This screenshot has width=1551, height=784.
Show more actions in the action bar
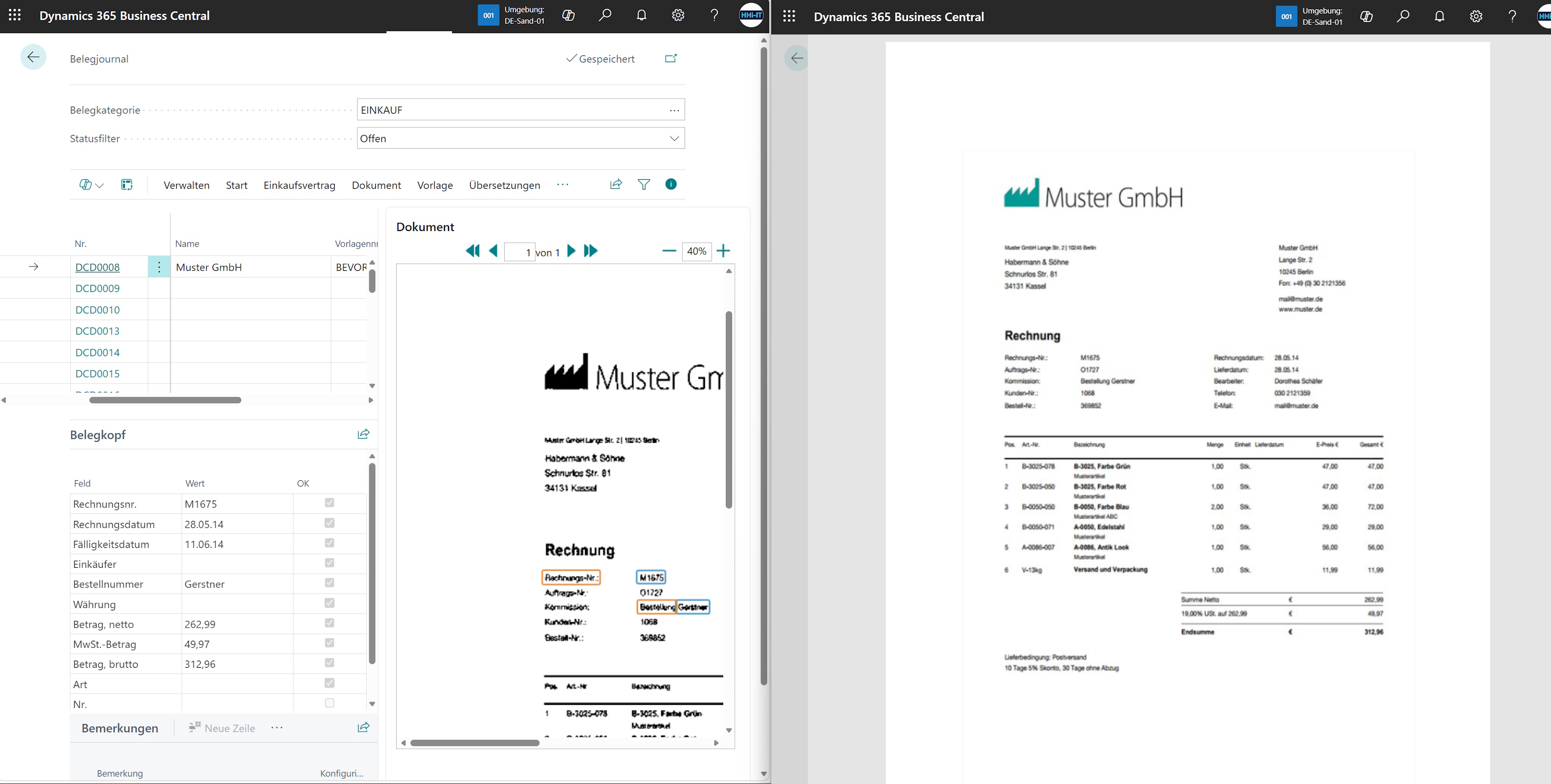(562, 184)
